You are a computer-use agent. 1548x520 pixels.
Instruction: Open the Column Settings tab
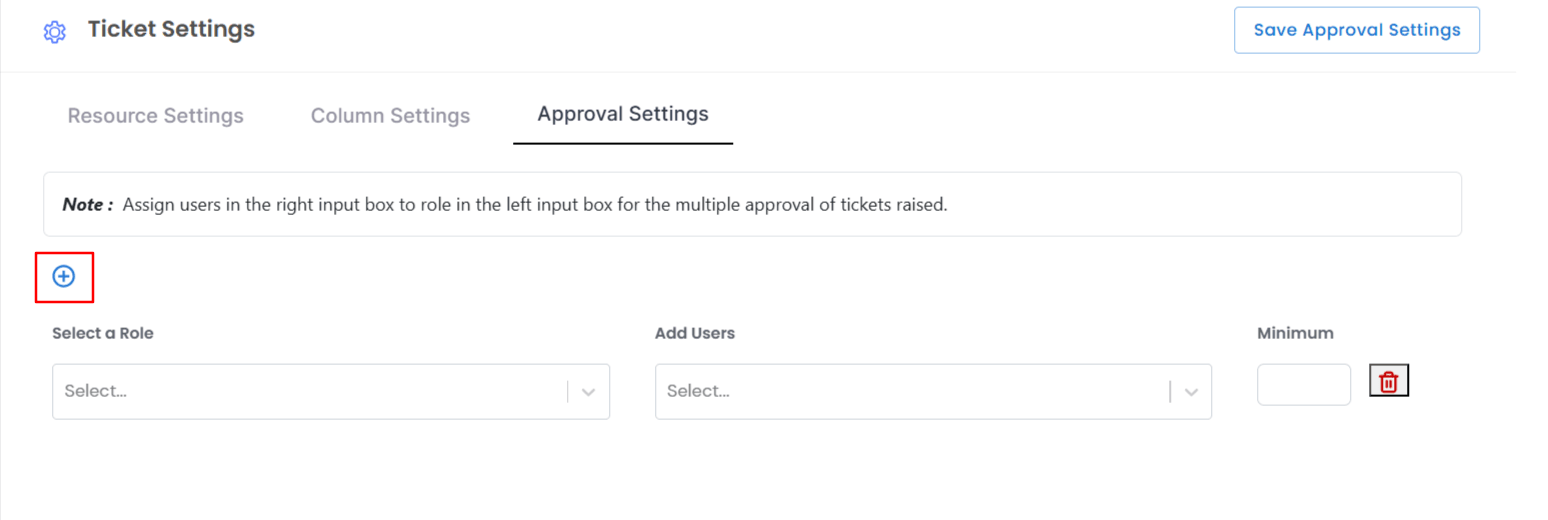(390, 116)
